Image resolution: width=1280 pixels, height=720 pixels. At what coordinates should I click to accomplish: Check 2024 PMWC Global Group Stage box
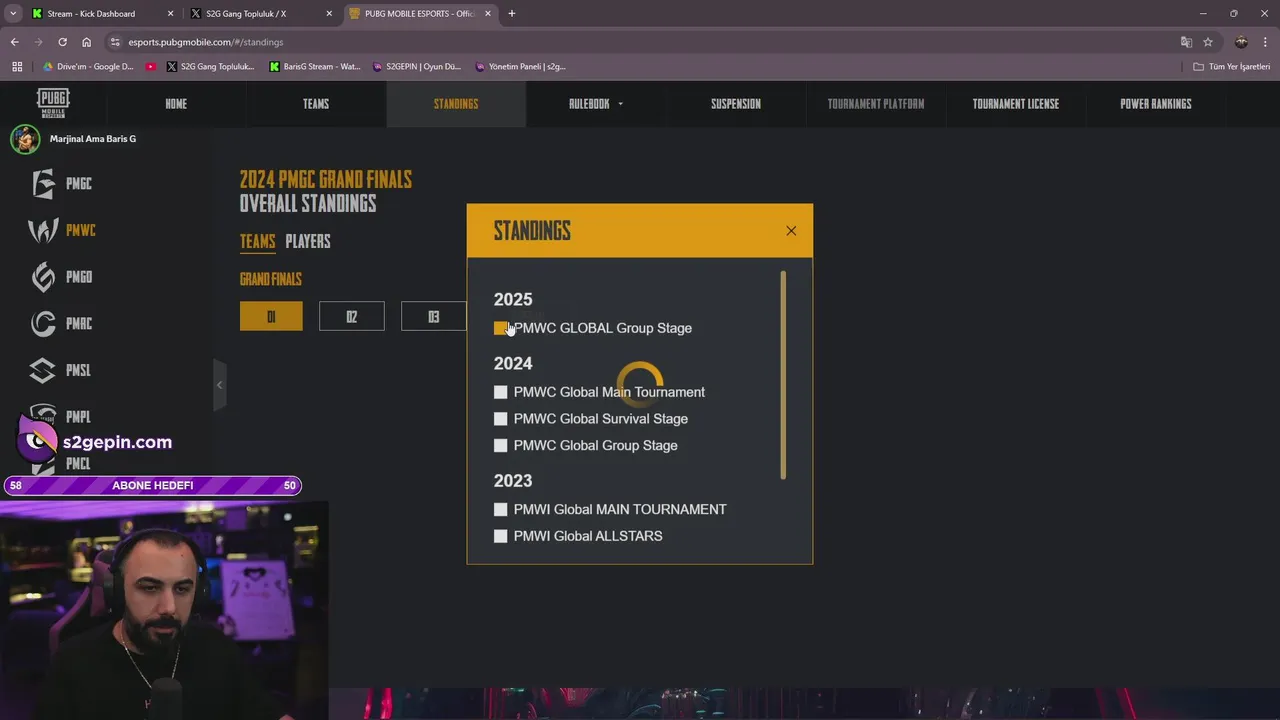(501, 445)
